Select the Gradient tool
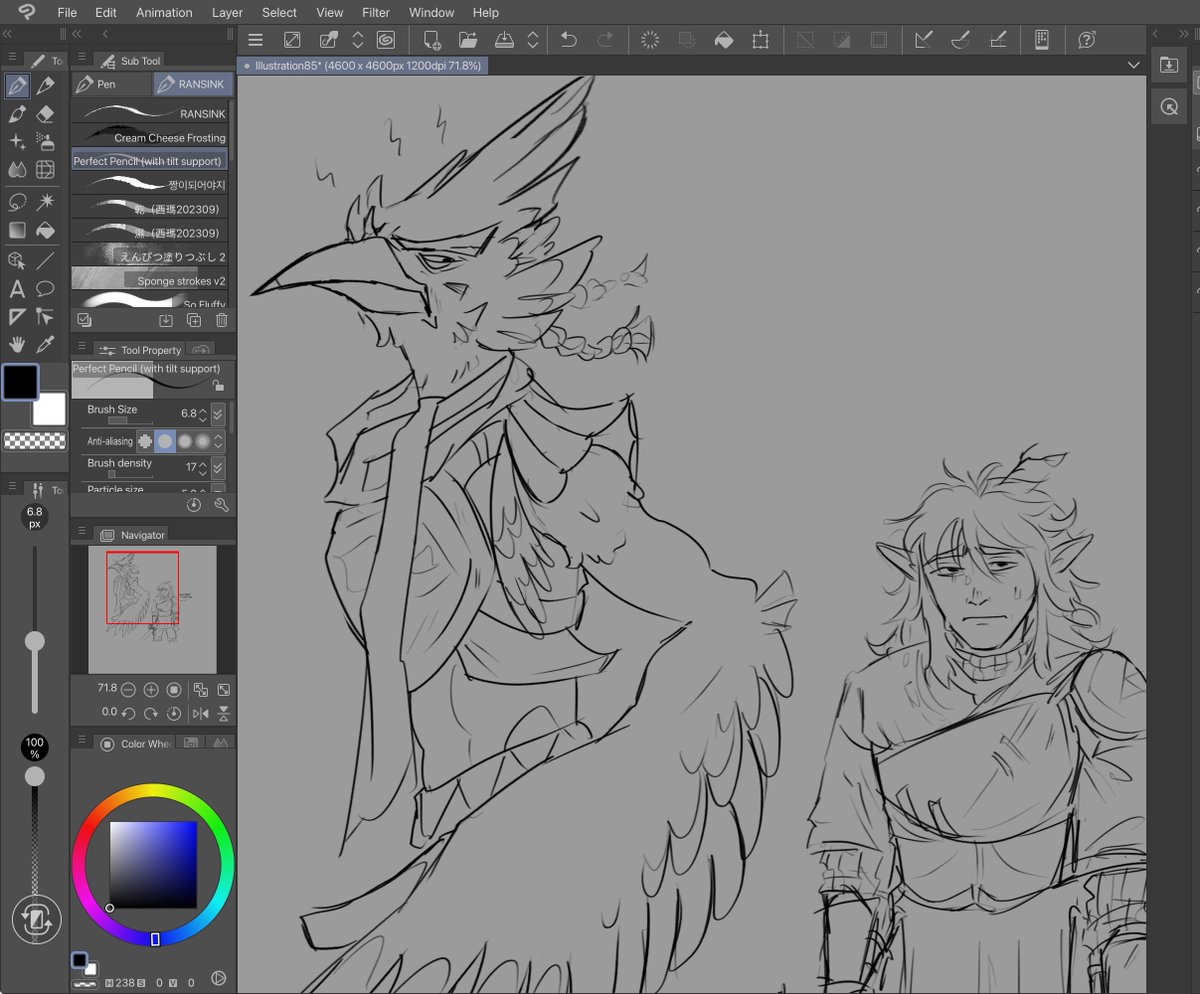This screenshot has height=994, width=1200. click(17, 230)
